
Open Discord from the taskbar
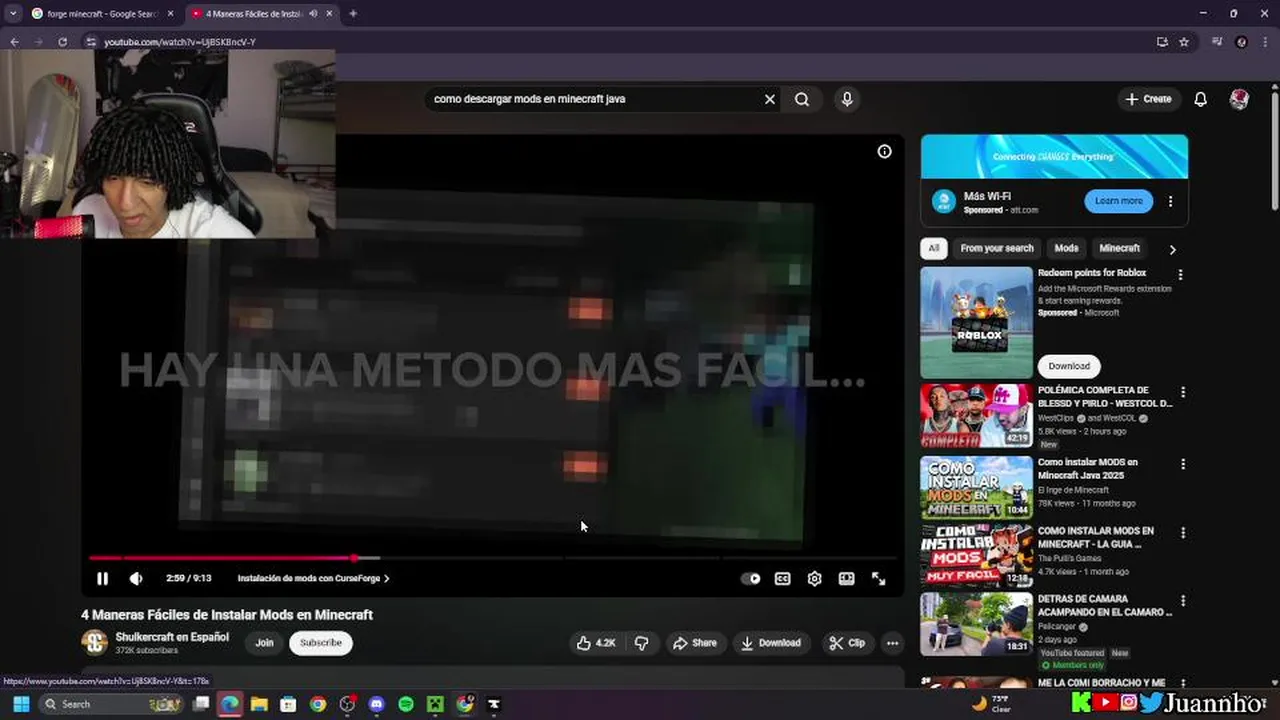(x=376, y=704)
